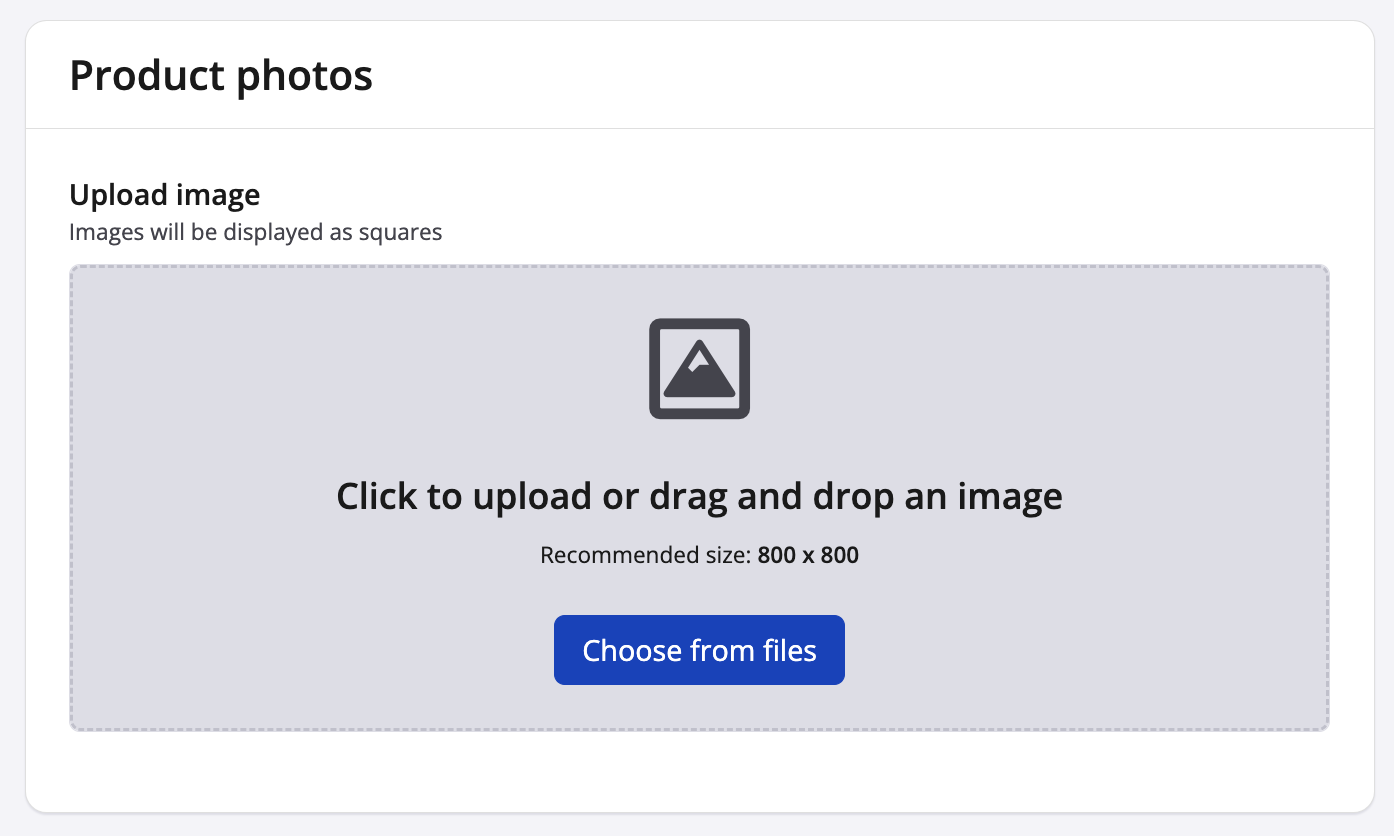Click "Images will be displayed as squares" hint
1394x836 pixels.
pyautogui.click(x=255, y=232)
